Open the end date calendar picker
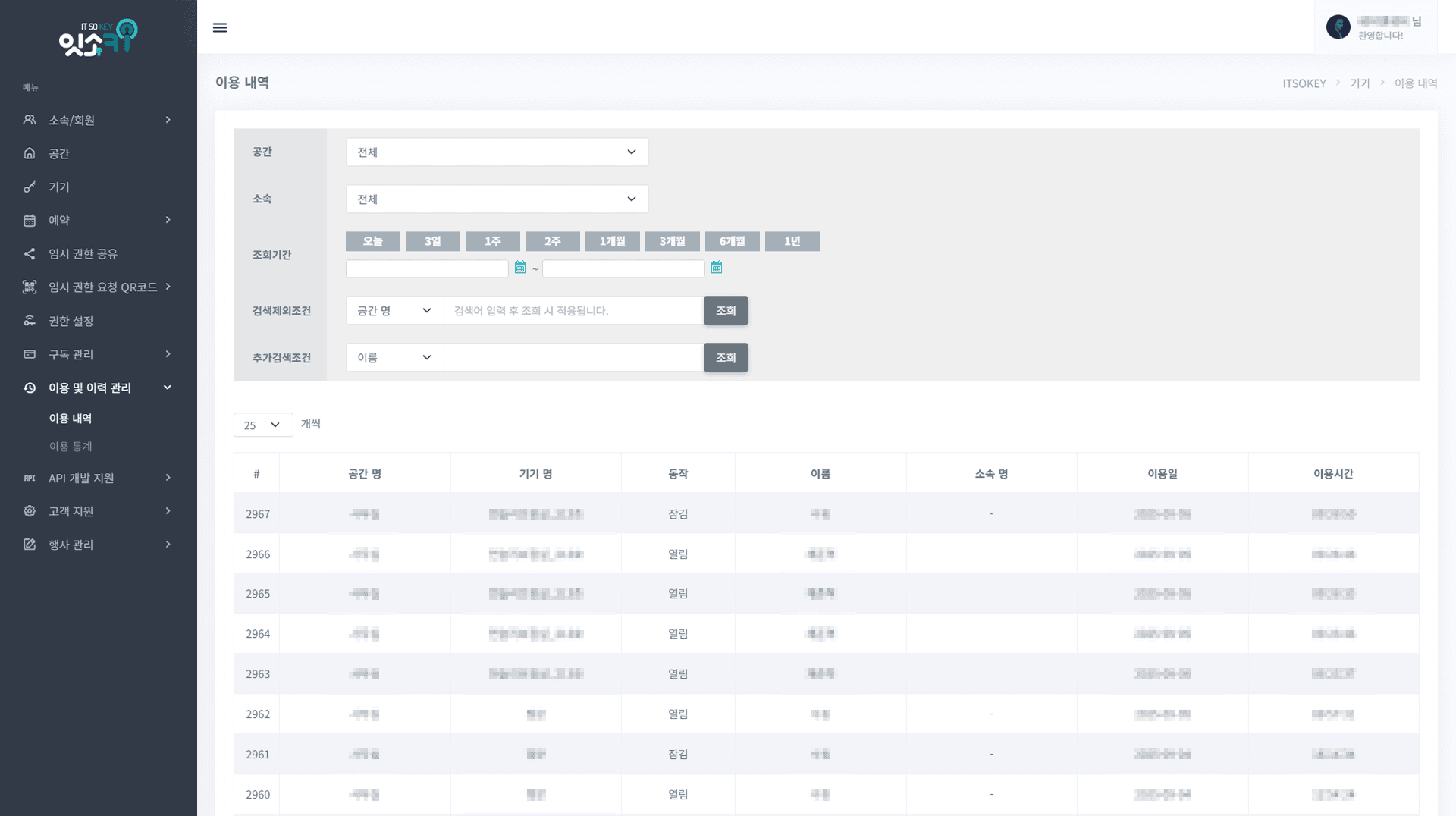1456x816 pixels. 717,267
